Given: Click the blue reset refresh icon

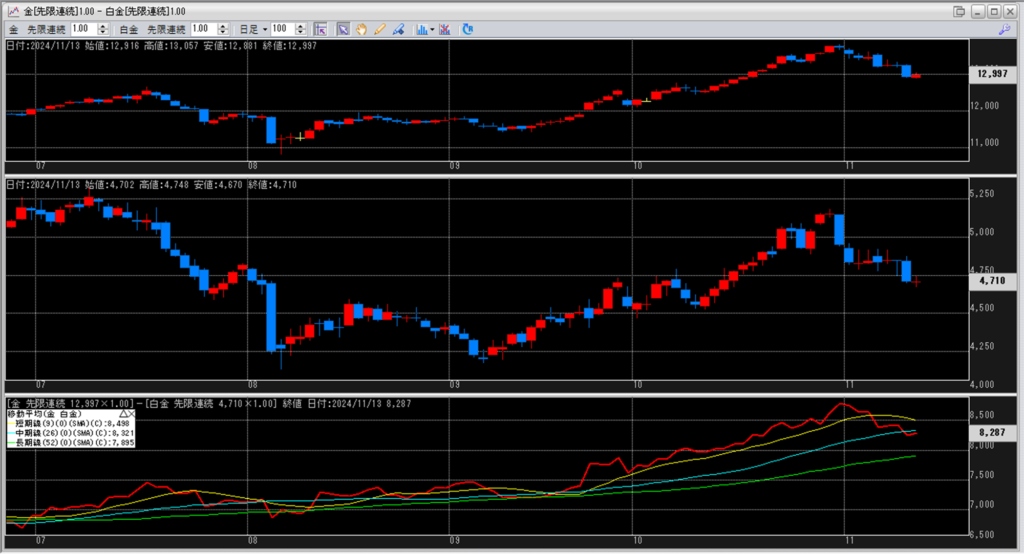Looking at the screenshot, I should pyautogui.click(x=468, y=29).
